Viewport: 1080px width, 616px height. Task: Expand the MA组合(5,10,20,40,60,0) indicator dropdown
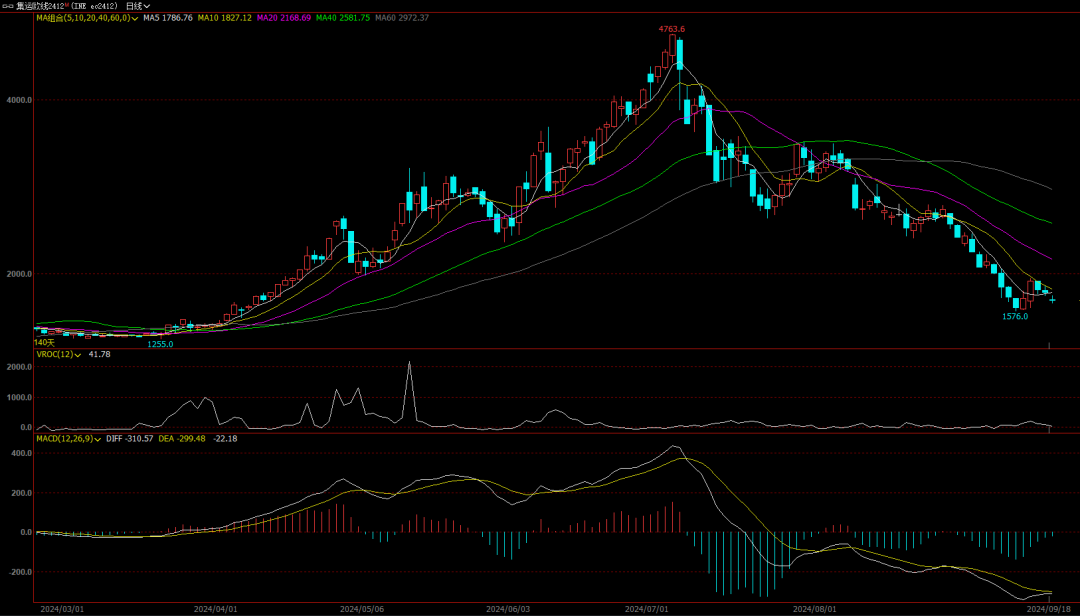(x=134, y=18)
